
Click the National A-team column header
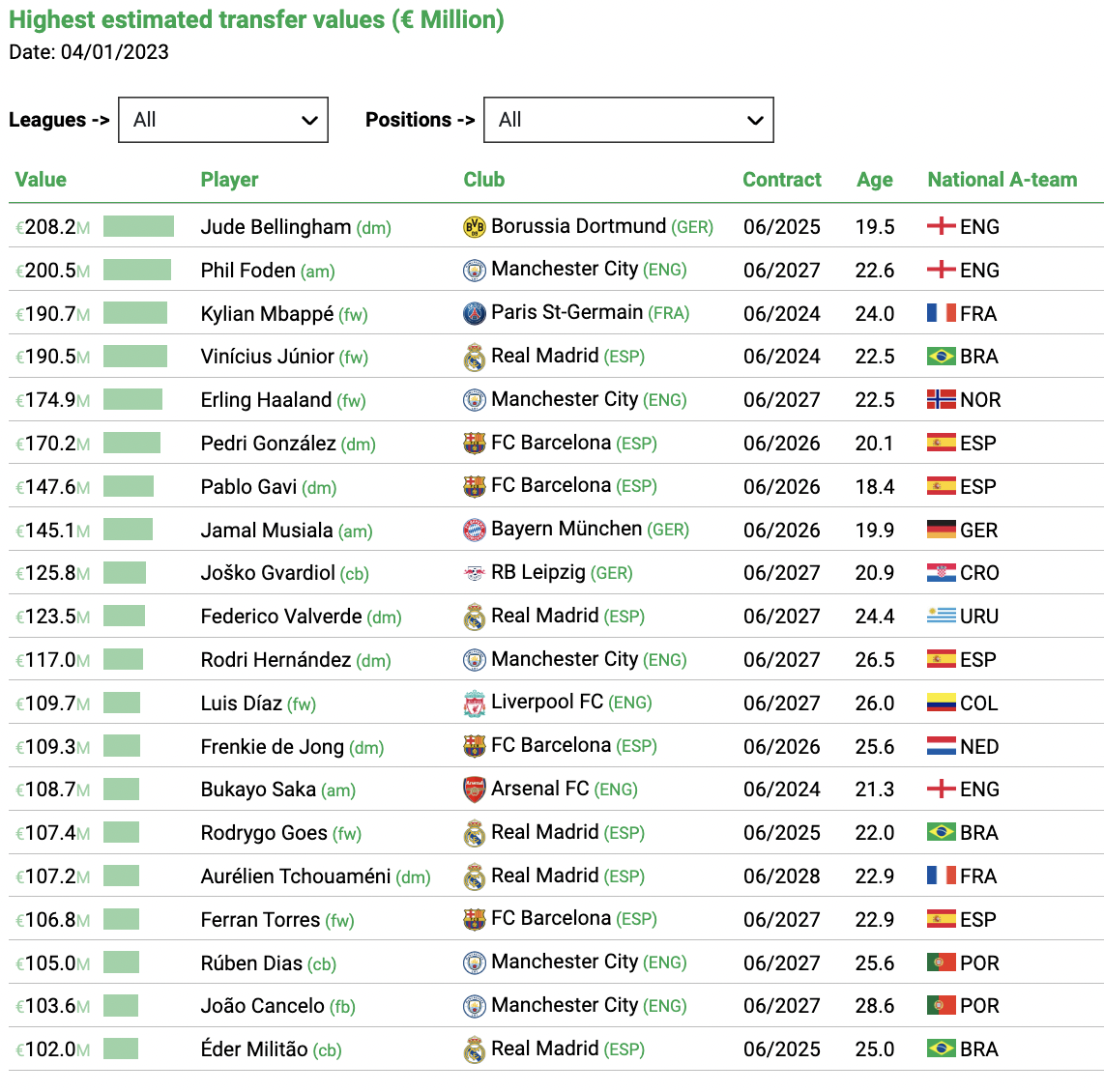(1002, 180)
